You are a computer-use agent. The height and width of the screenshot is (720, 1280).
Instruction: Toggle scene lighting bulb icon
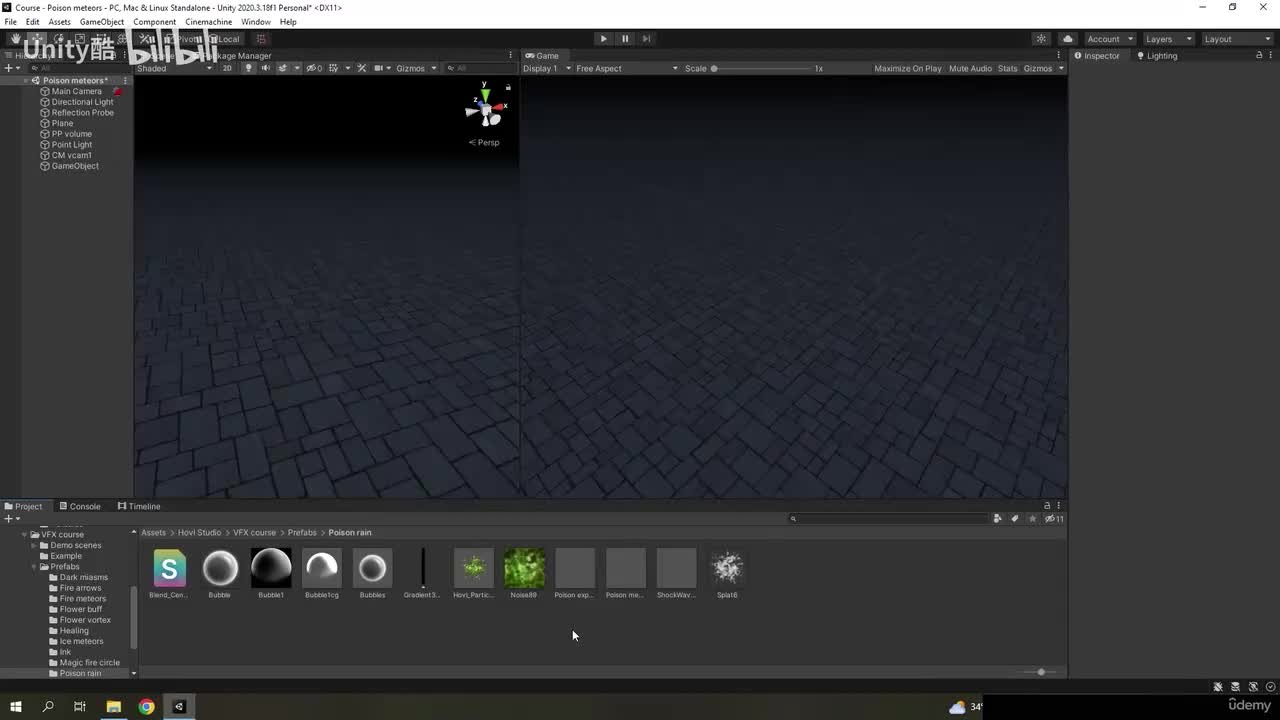pos(248,68)
